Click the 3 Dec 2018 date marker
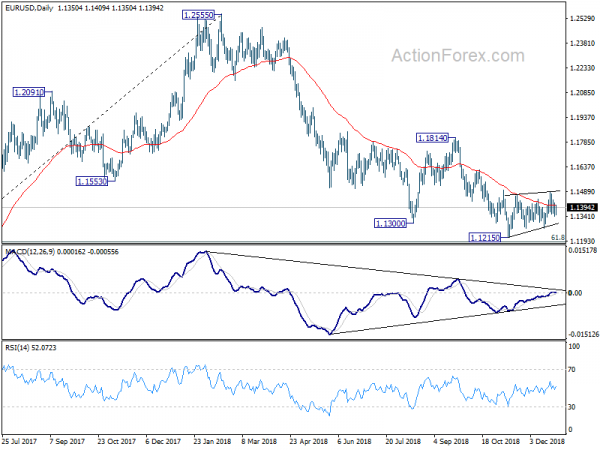 click(547, 441)
